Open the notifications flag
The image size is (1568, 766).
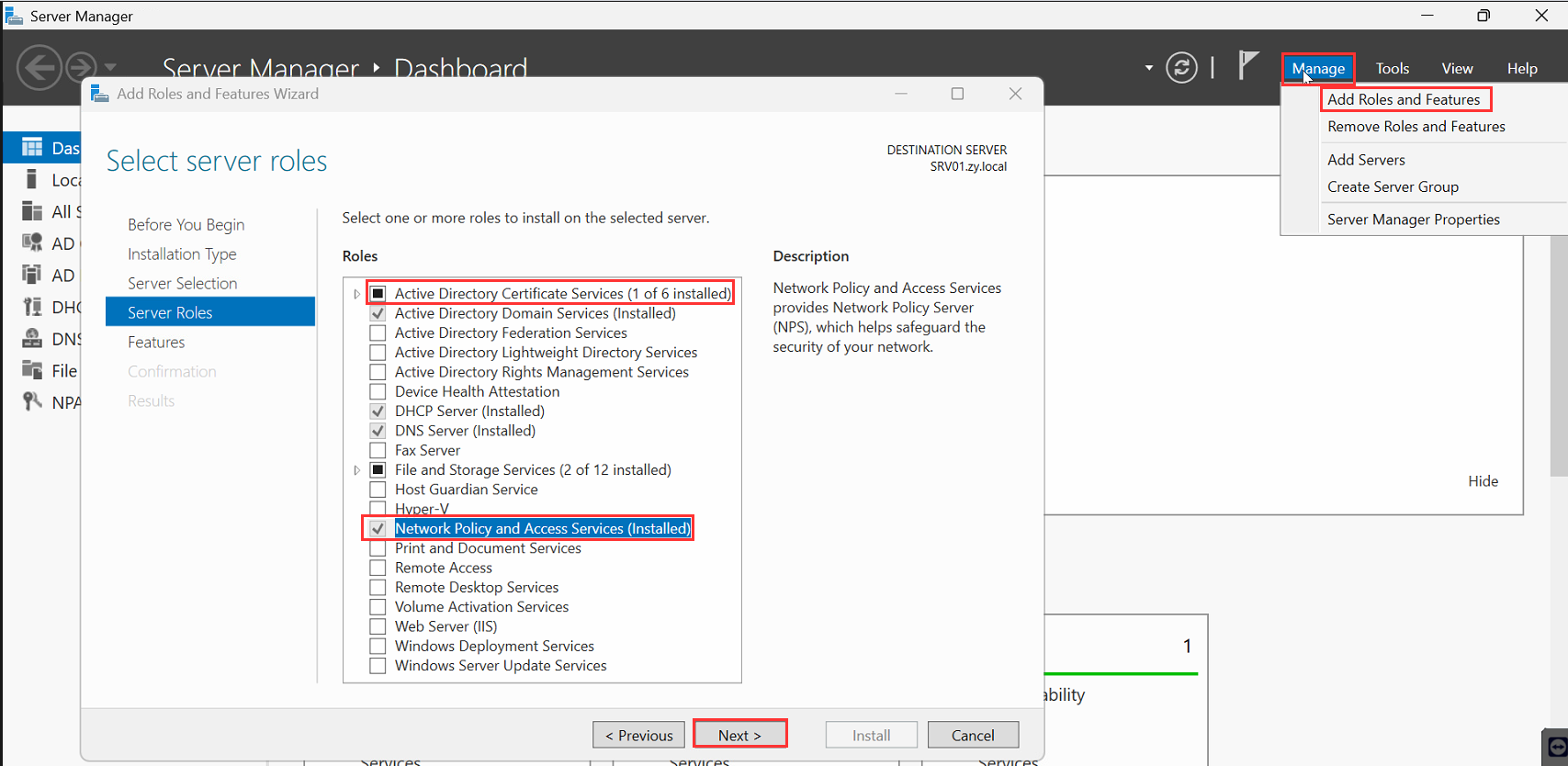pyautogui.click(x=1247, y=66)
